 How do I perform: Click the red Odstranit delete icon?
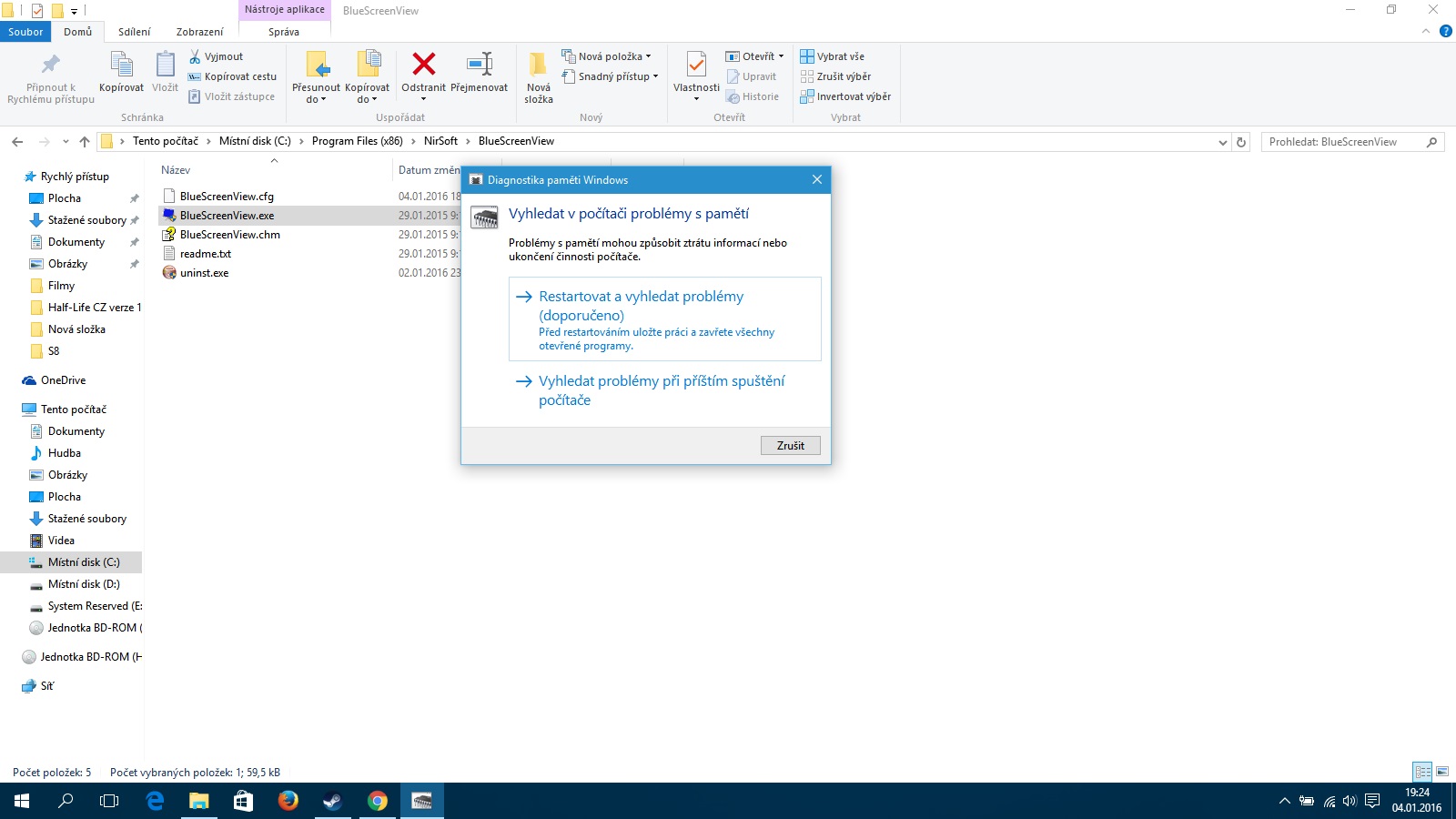(423, 65)
